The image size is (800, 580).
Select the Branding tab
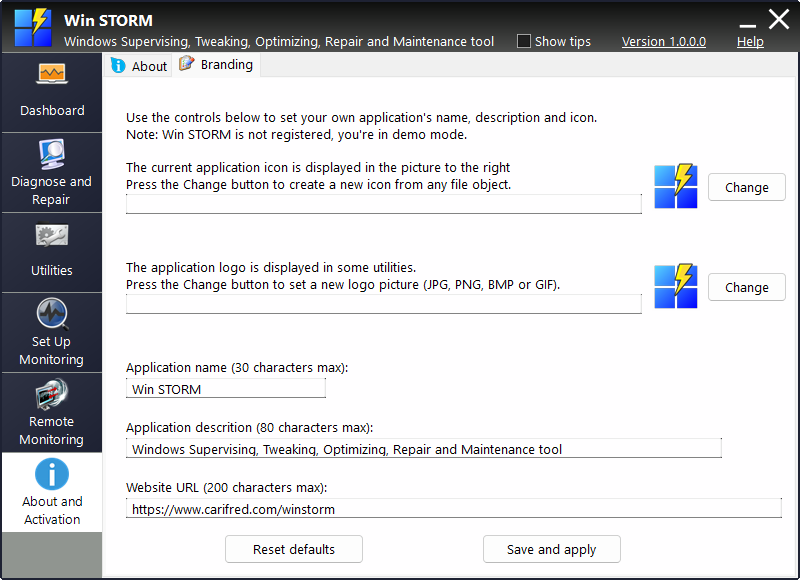217,65
